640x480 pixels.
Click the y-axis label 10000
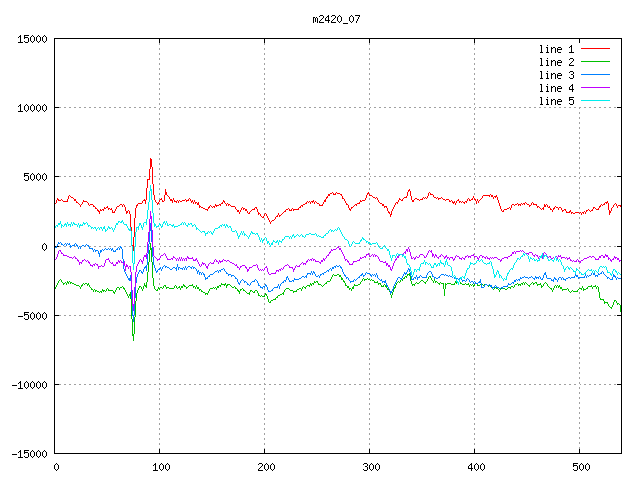pos(32,108)
